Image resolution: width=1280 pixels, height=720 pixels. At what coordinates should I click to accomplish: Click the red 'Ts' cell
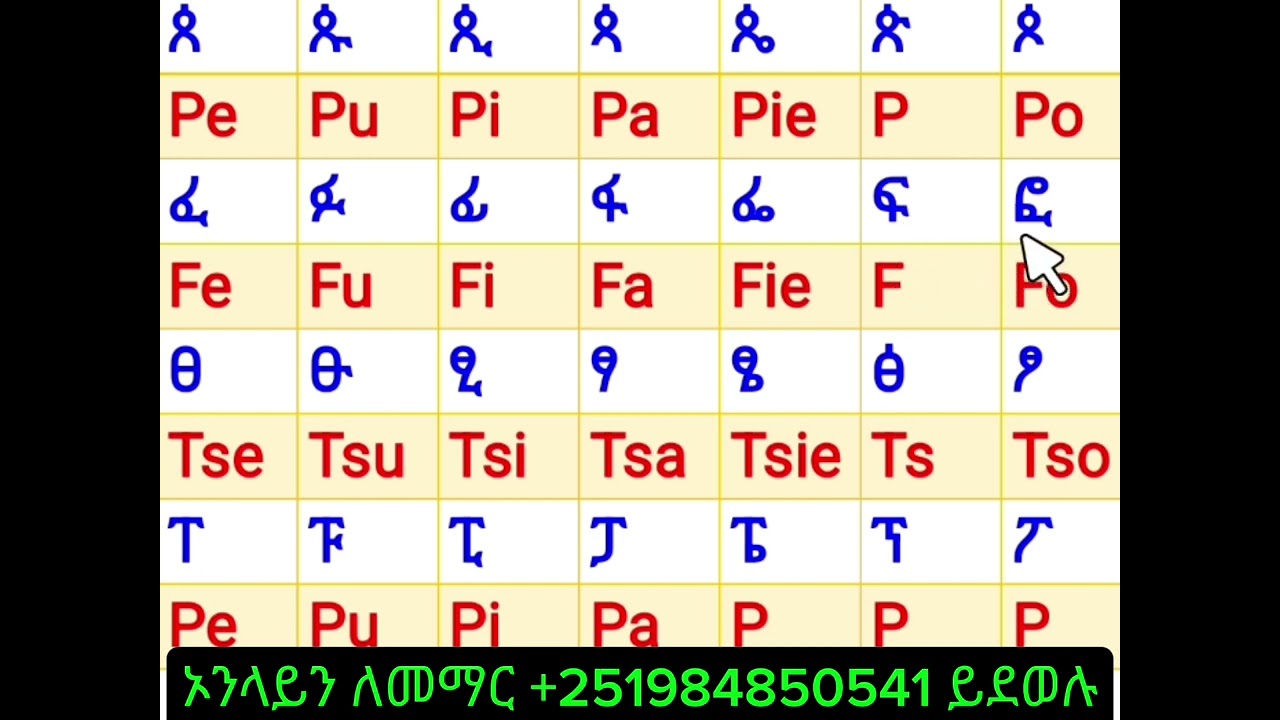click(x=903, y=456)
